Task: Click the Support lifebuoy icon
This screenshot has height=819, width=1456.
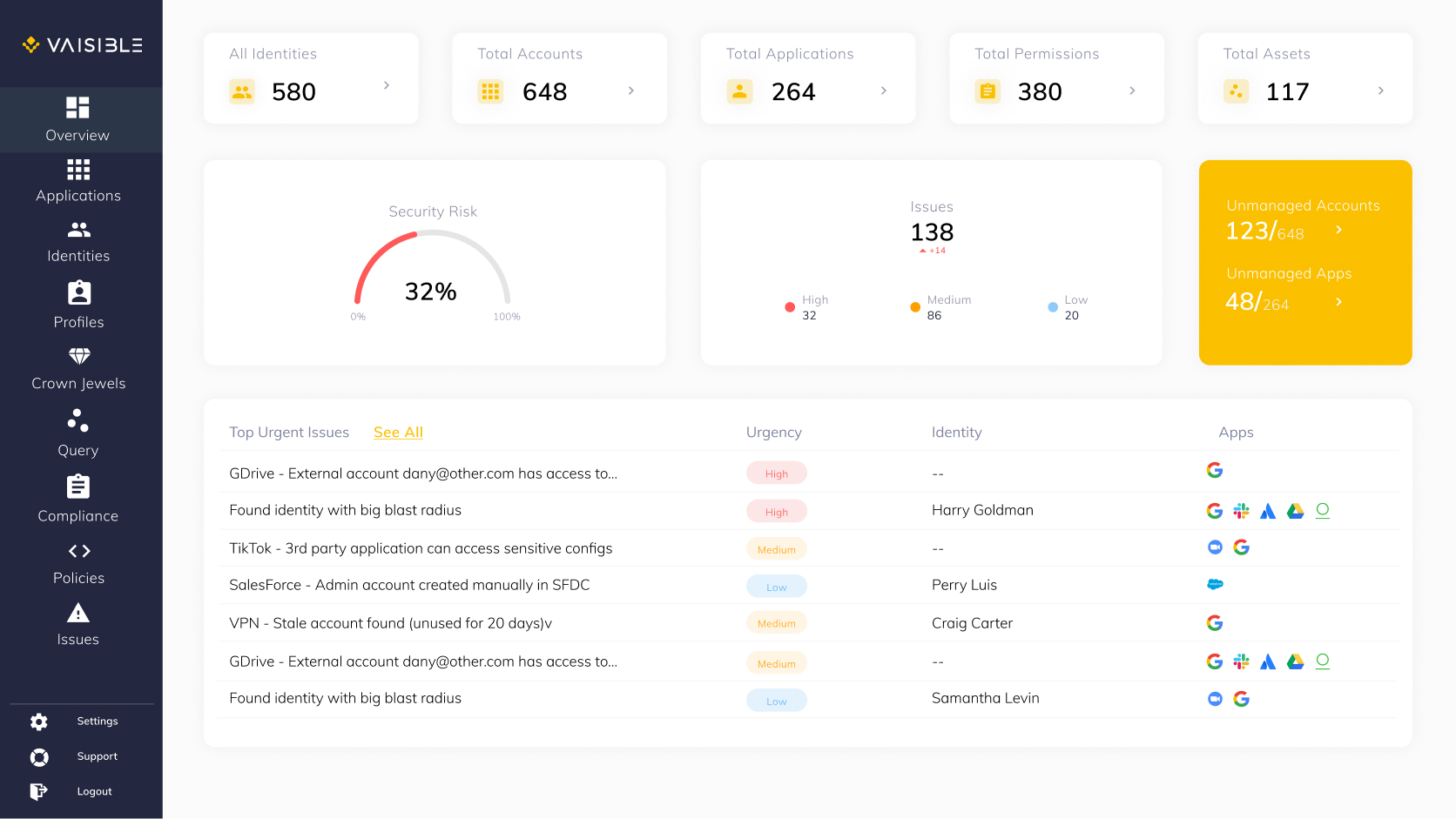Action: coord(39,757)
